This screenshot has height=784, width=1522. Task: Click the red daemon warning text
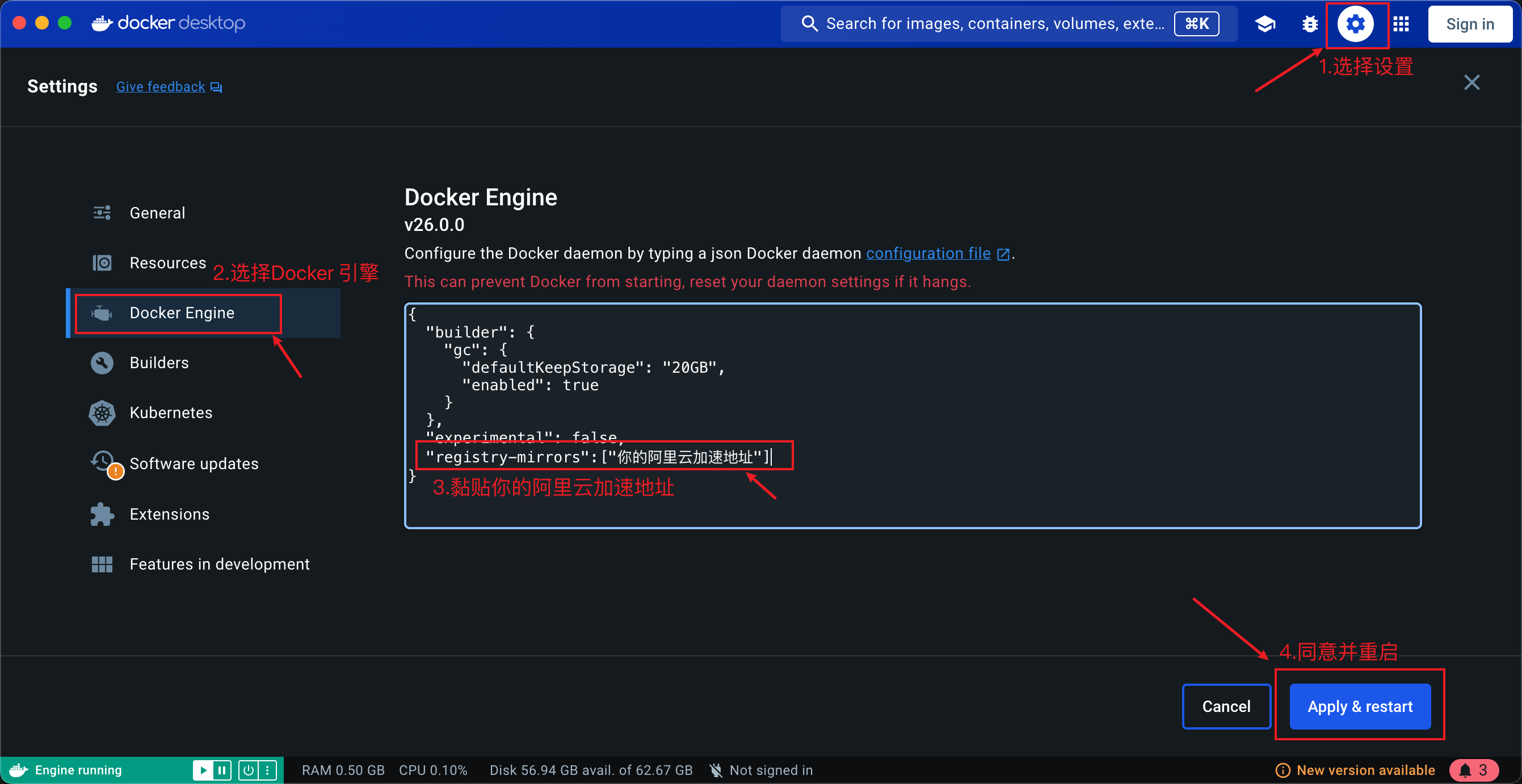687,281
